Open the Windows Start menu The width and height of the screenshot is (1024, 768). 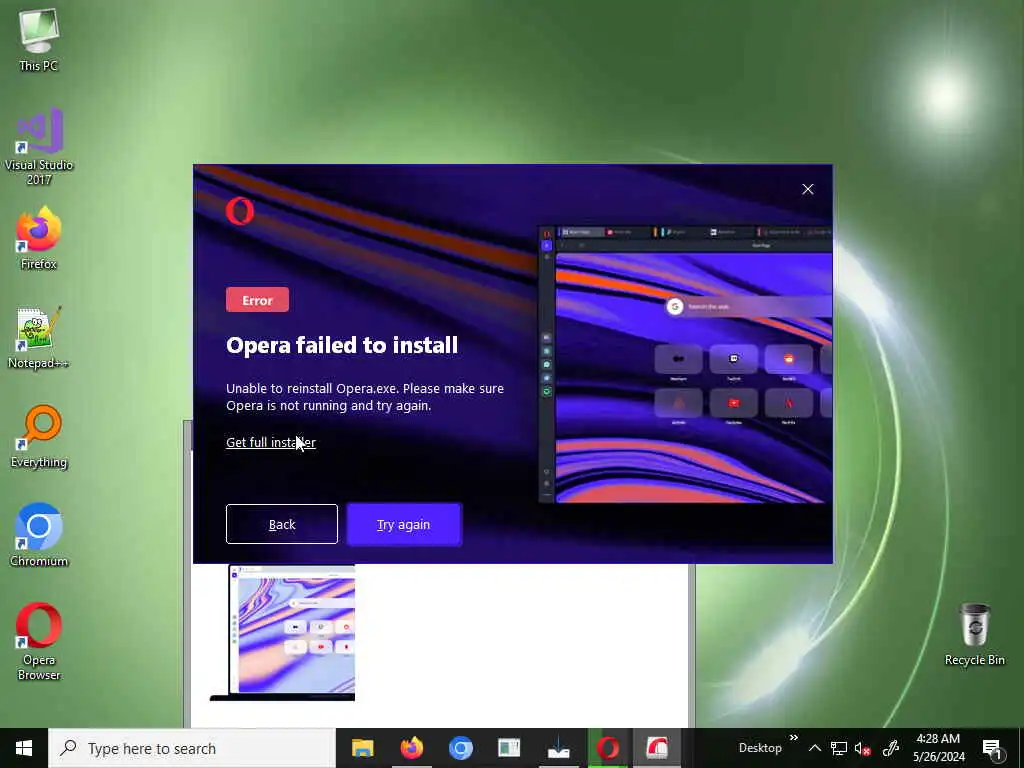(24, 748)
